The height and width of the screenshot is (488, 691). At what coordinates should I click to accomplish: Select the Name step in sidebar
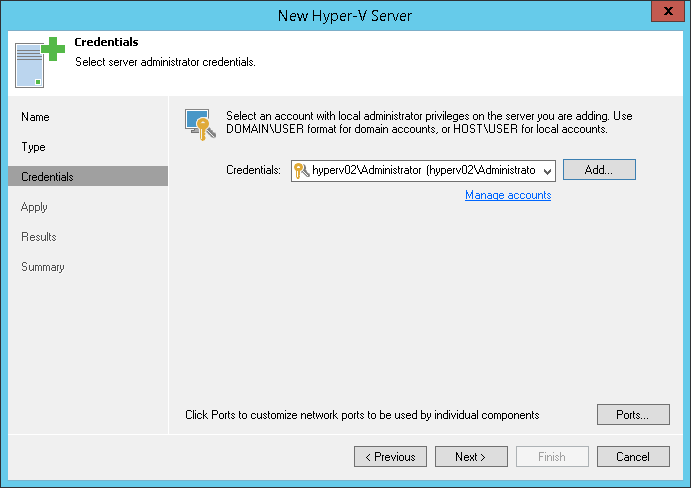point(35,117)
